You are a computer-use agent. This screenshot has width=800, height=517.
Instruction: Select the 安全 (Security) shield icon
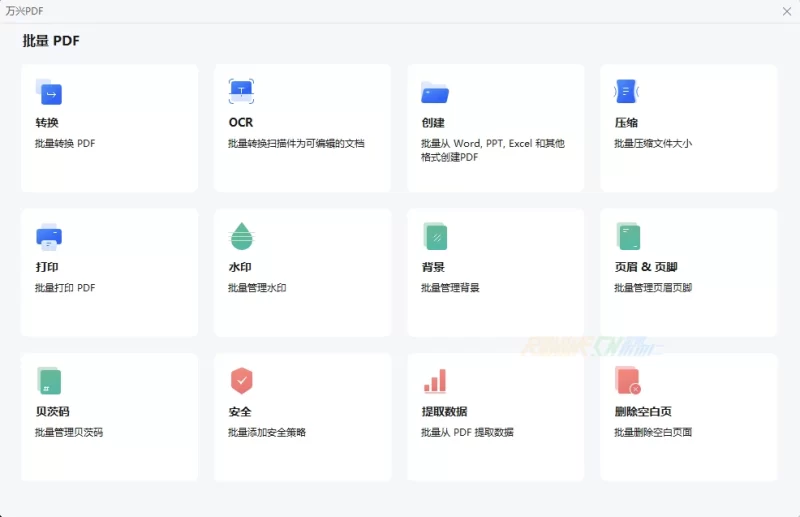coord(241,380)
